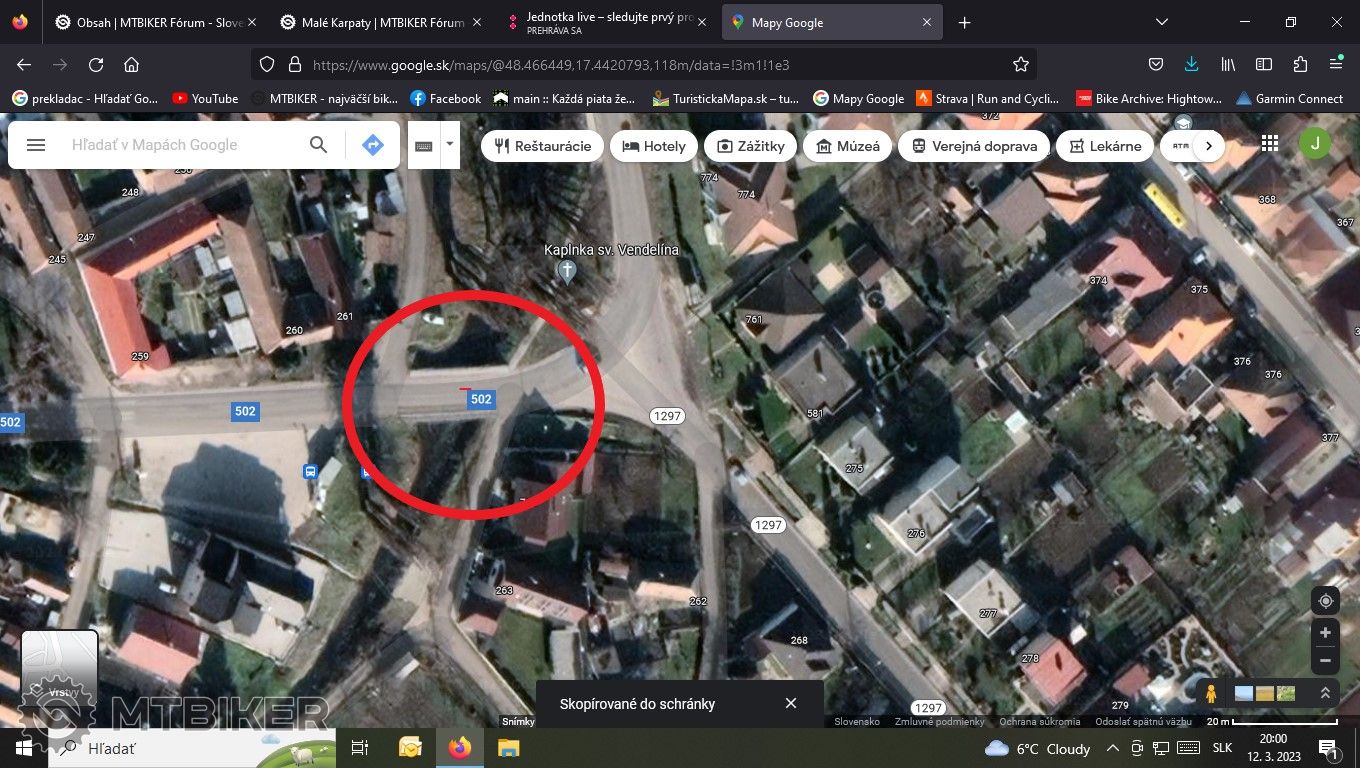Zoom out of the map
The width and height of the screenshot is (1360, 768).
pos(1325,661)
